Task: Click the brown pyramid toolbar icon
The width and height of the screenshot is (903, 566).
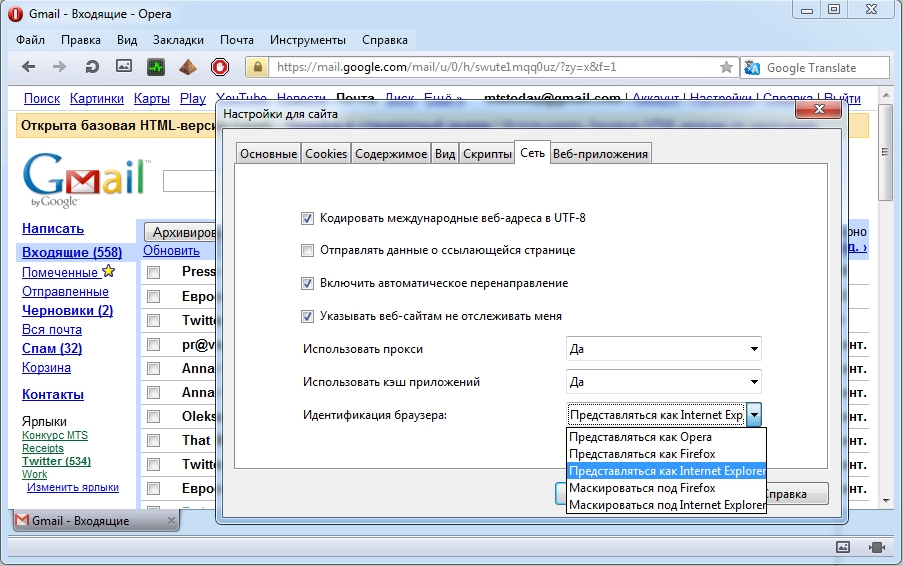Action: [x=187, y=68]
